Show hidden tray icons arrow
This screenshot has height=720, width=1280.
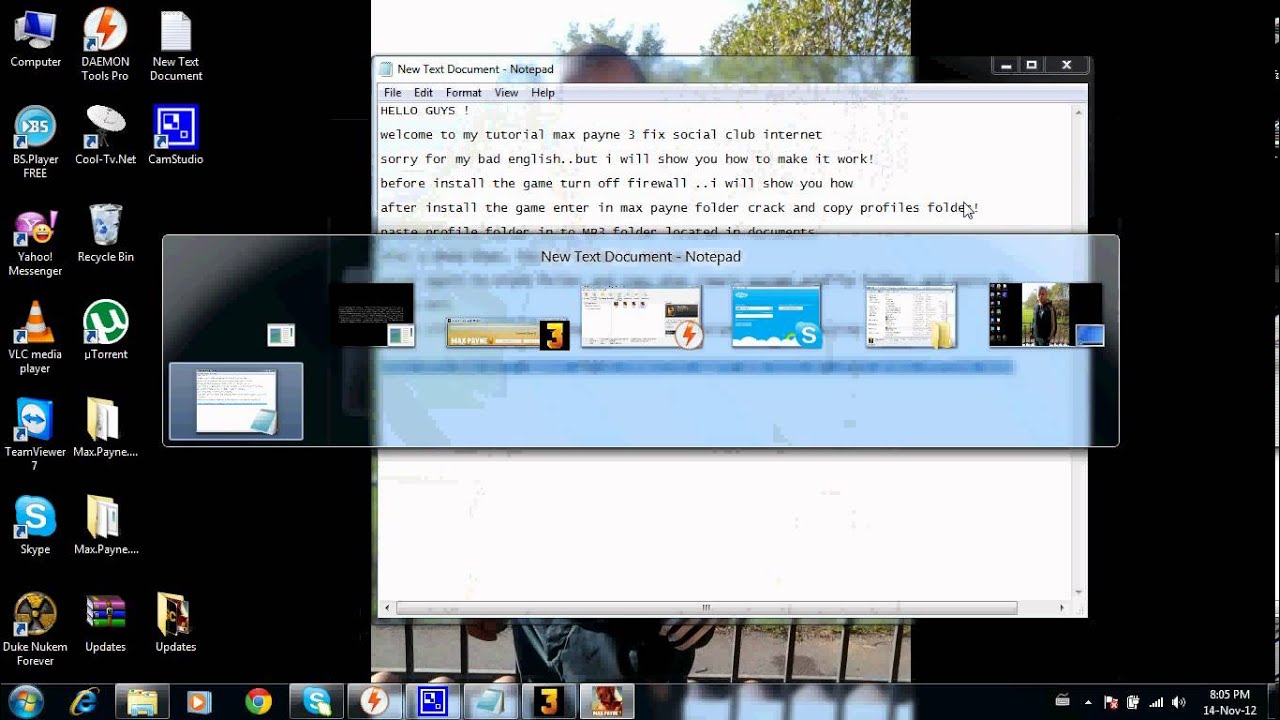coord(1088,702)
